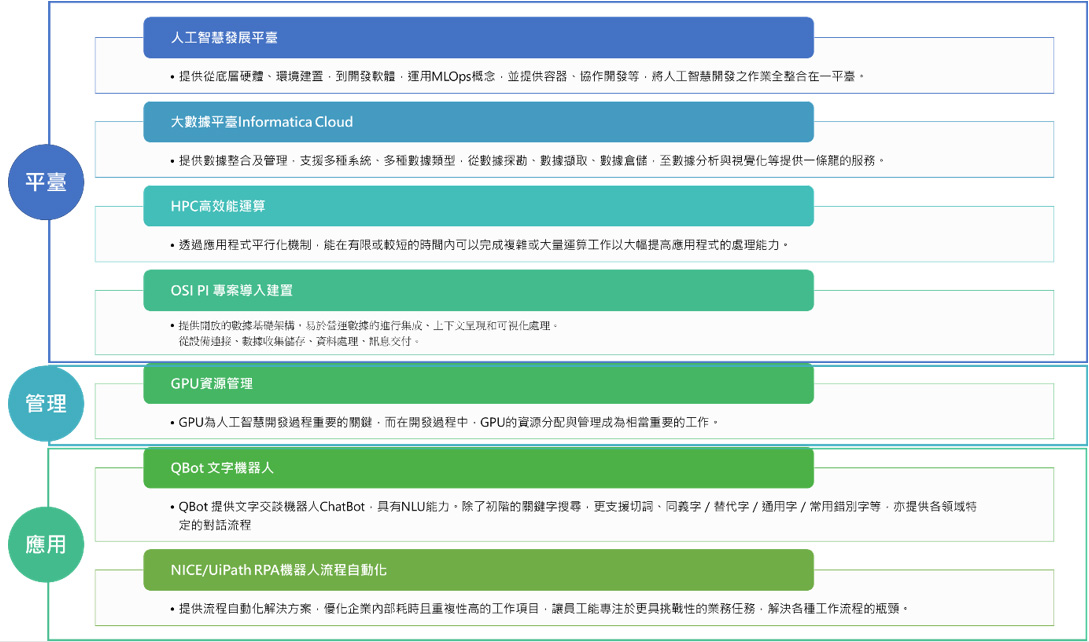Image resolution: width=1089 pixels, height=642 pixels.
Task: Select the 管理 category circle
Action: (46, 404)
